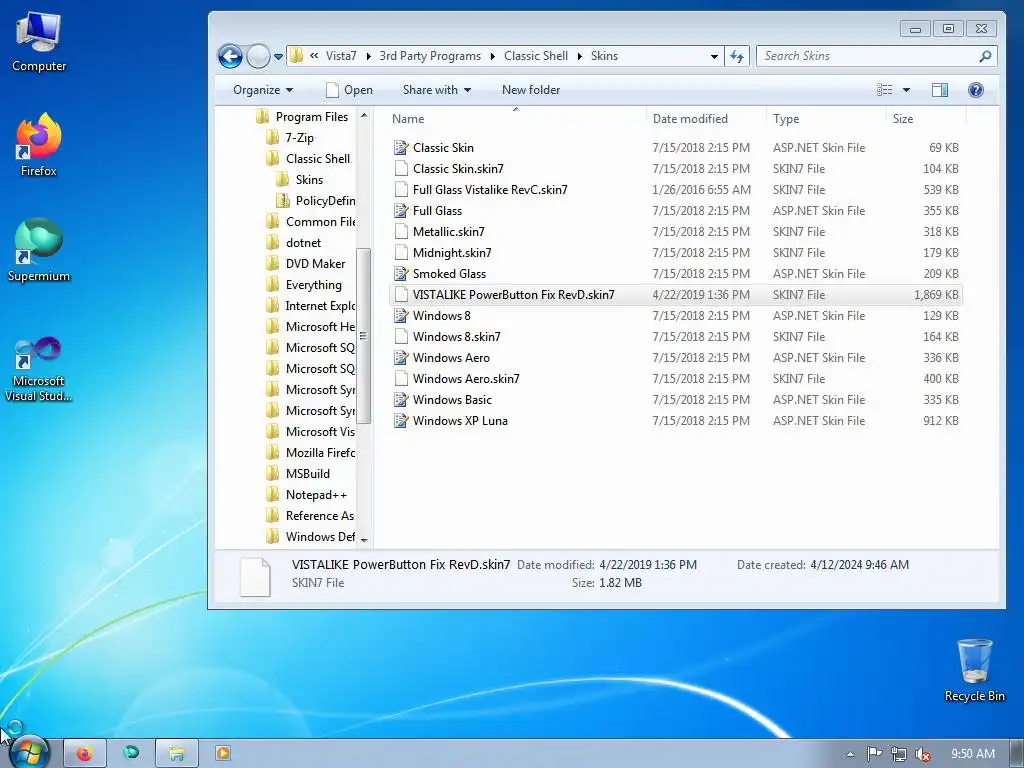1024x768 pixels.
Task: Select Windows XP Luna skin file icon
Action: coord(401,421)
